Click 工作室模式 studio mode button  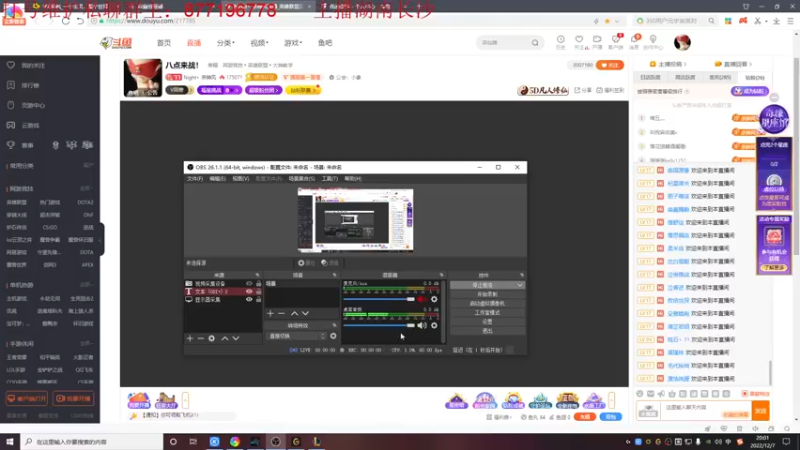click(x=487, y=313)
